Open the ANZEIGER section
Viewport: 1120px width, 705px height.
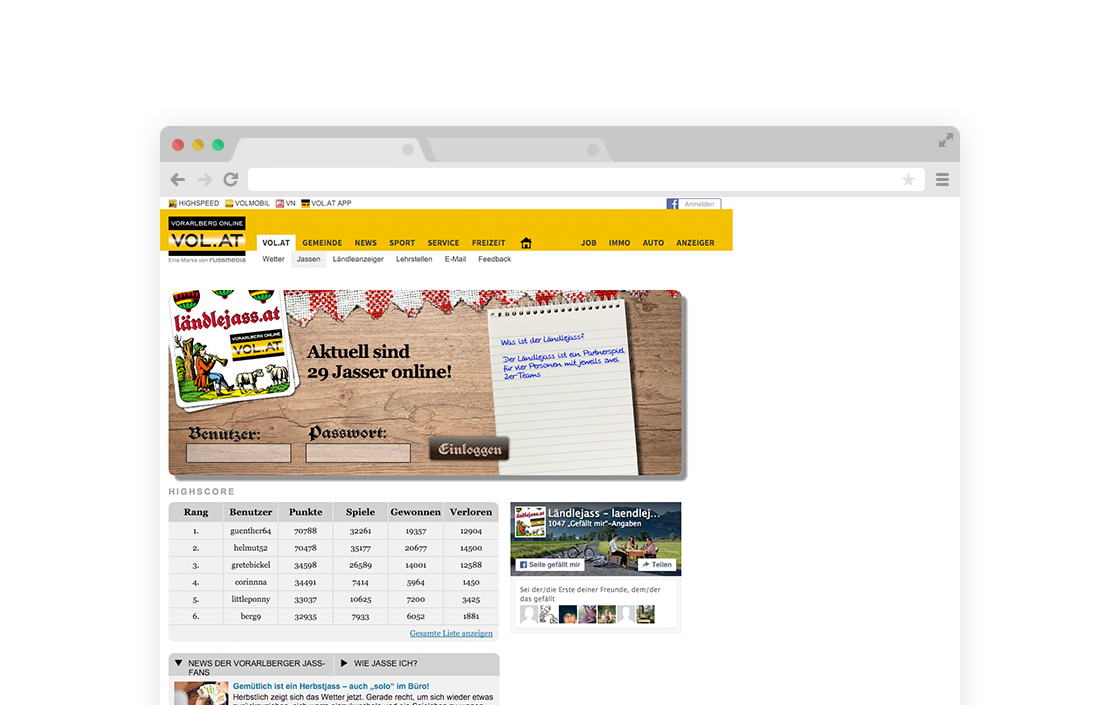tap(695, 243)
